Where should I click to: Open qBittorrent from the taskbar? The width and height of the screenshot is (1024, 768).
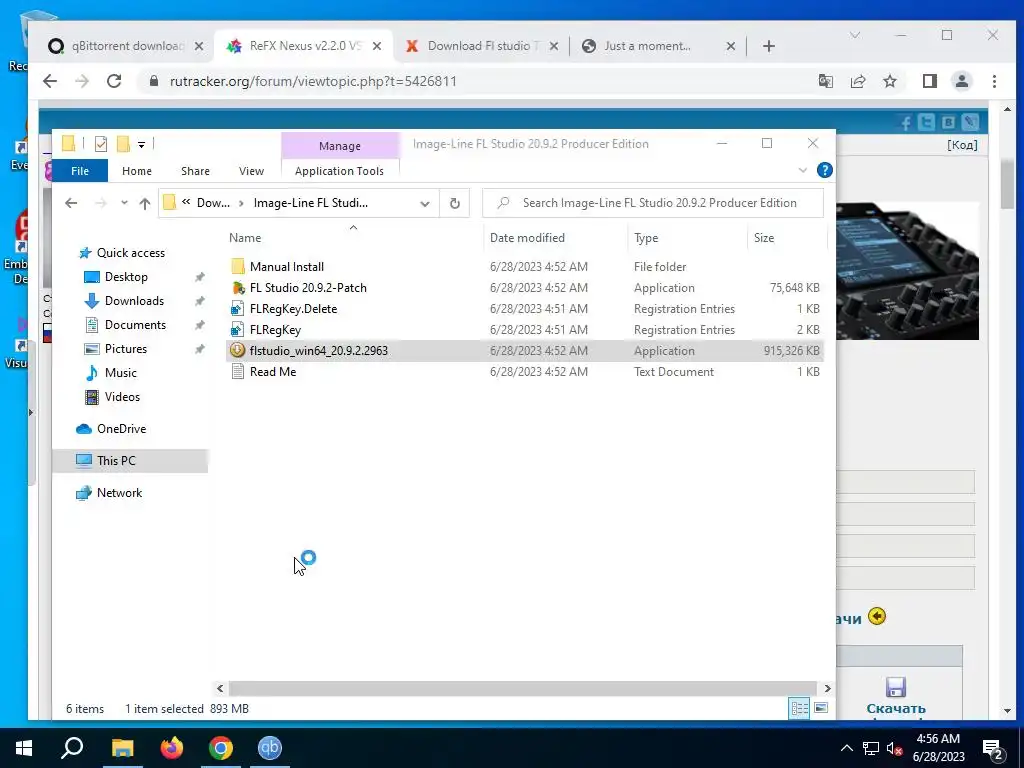[269, 748]
